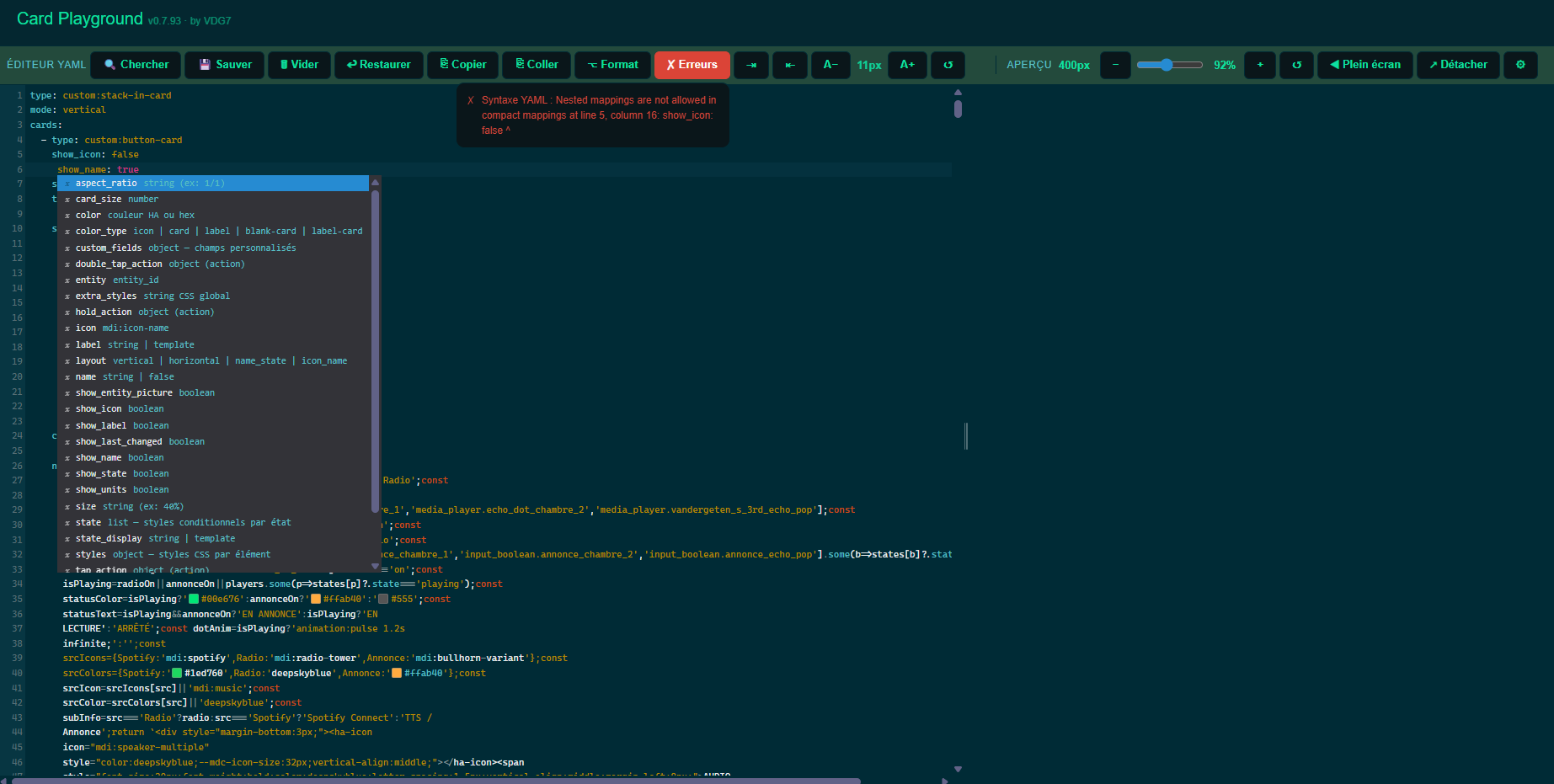Choose the custom_fields suggestion entry
Screen dimensions: 1554x784
click(109, 248)
